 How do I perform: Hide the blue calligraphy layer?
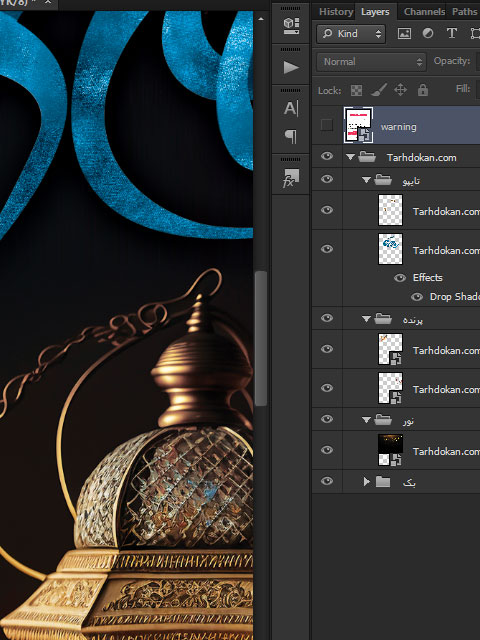(x=327, y=249)
